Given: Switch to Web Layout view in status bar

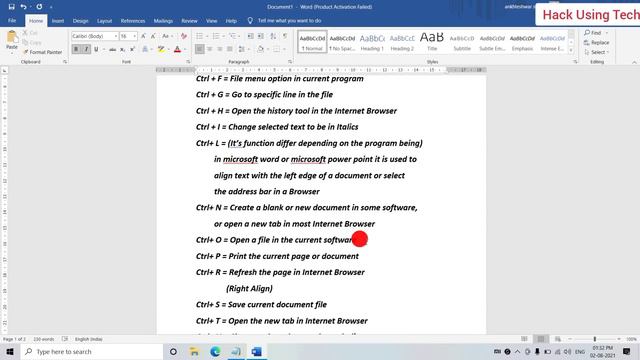Looking at the screenshot, I should (x=558, y=339).
